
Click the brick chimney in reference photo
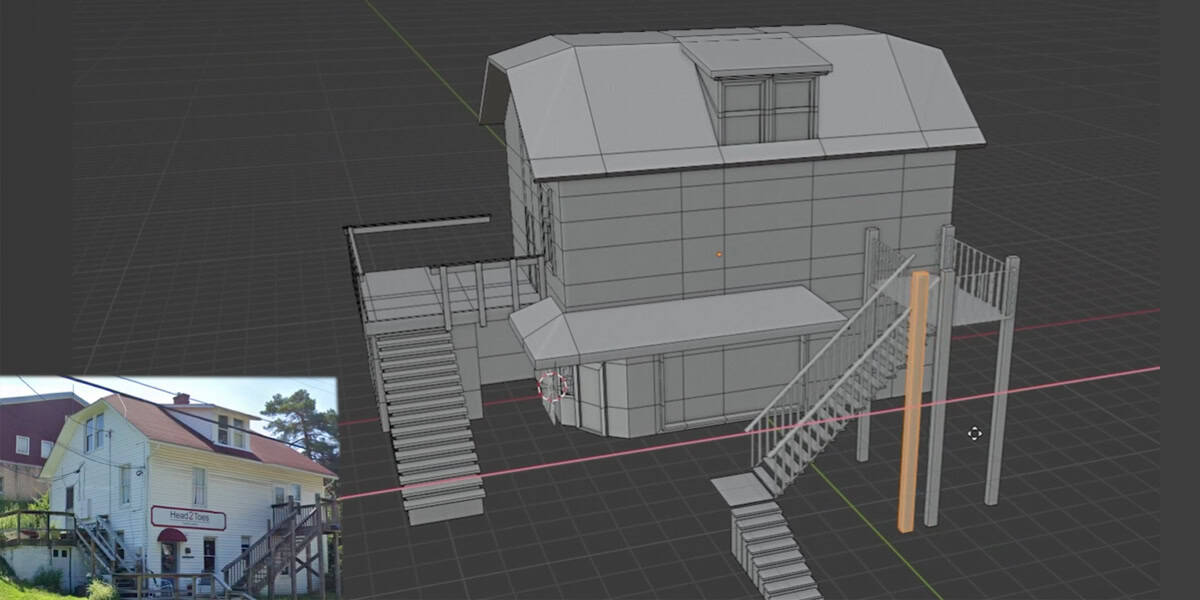point(180,399)
